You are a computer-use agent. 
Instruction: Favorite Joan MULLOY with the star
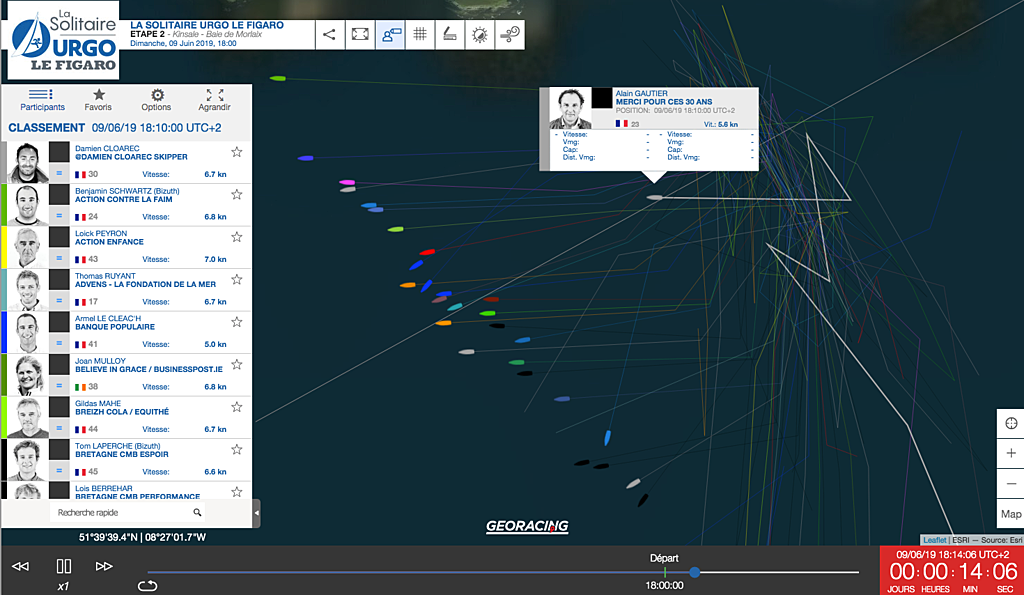click(236, 364)
